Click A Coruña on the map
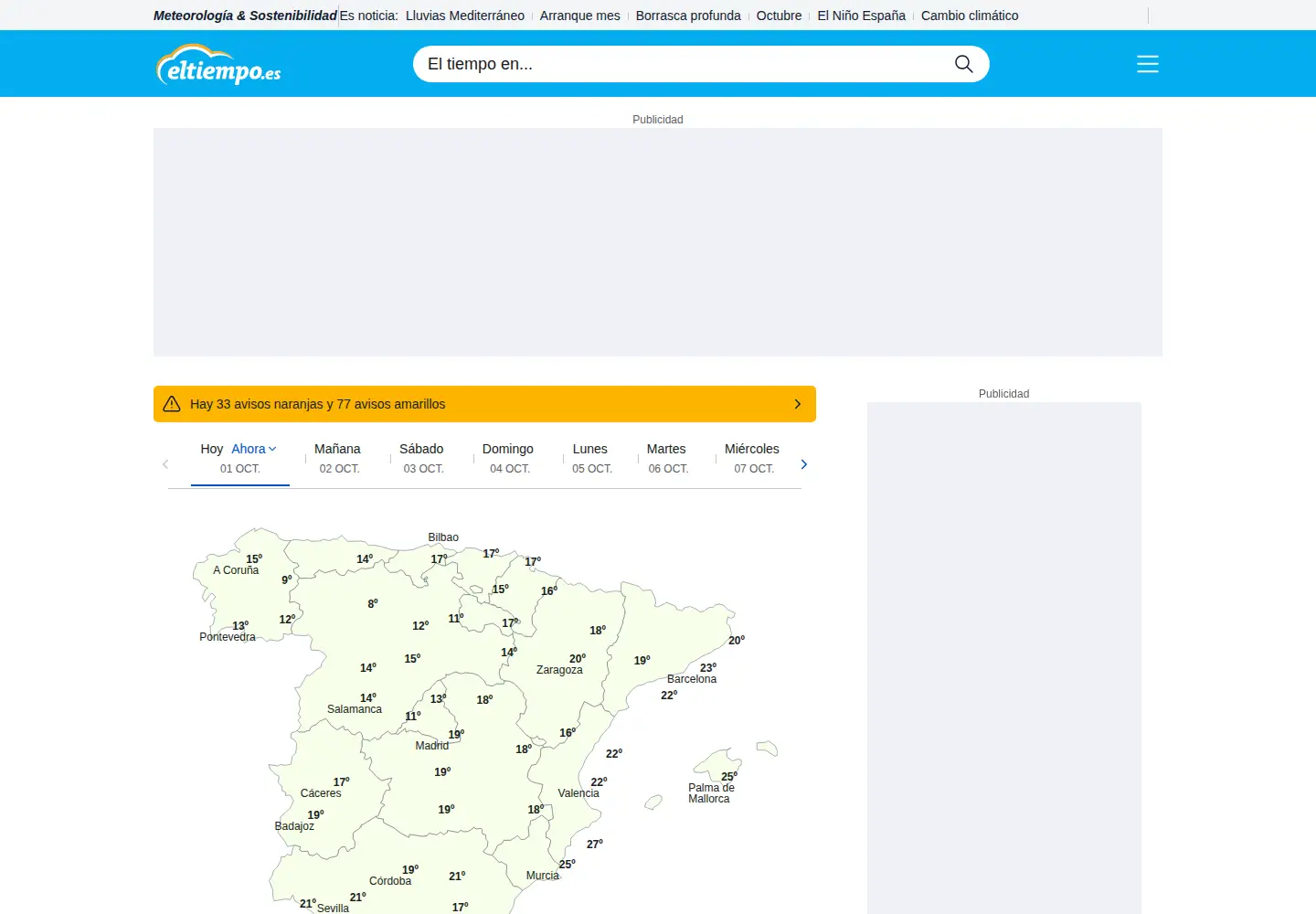Screen dimensions: 1316x914 coord(236,570)
